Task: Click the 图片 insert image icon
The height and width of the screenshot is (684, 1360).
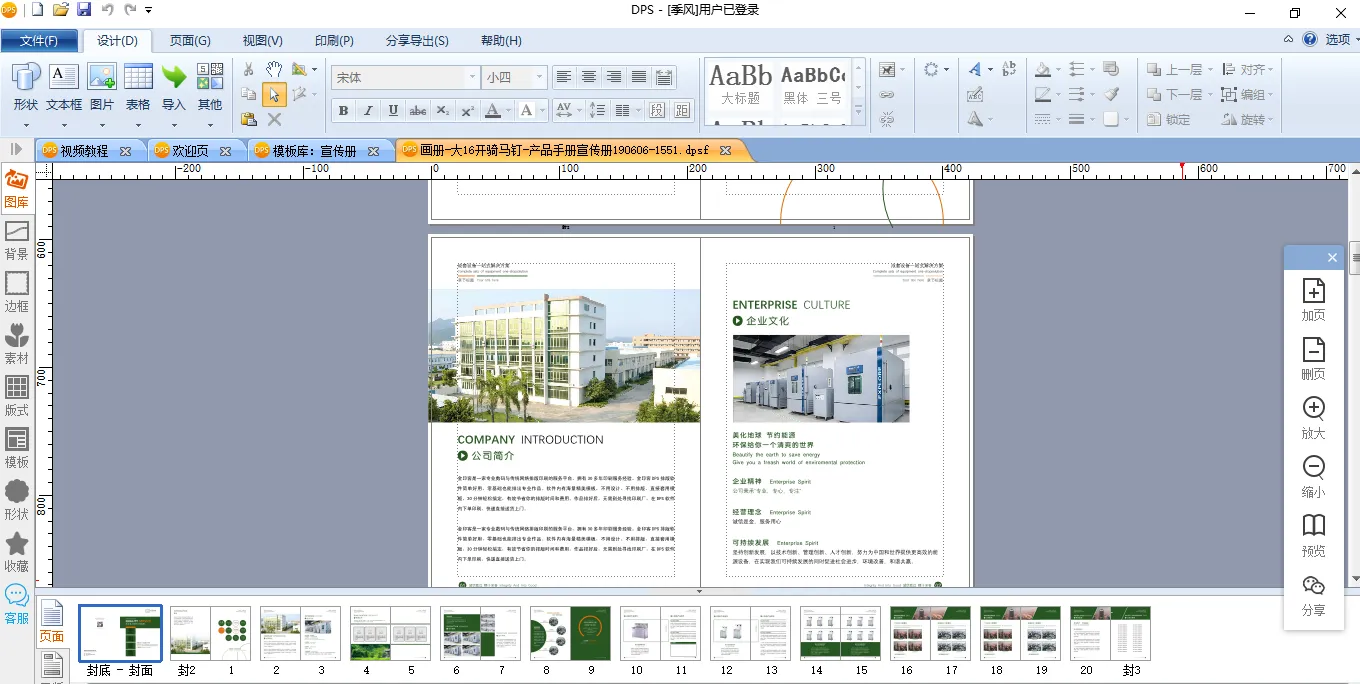Action: (102, 87)
